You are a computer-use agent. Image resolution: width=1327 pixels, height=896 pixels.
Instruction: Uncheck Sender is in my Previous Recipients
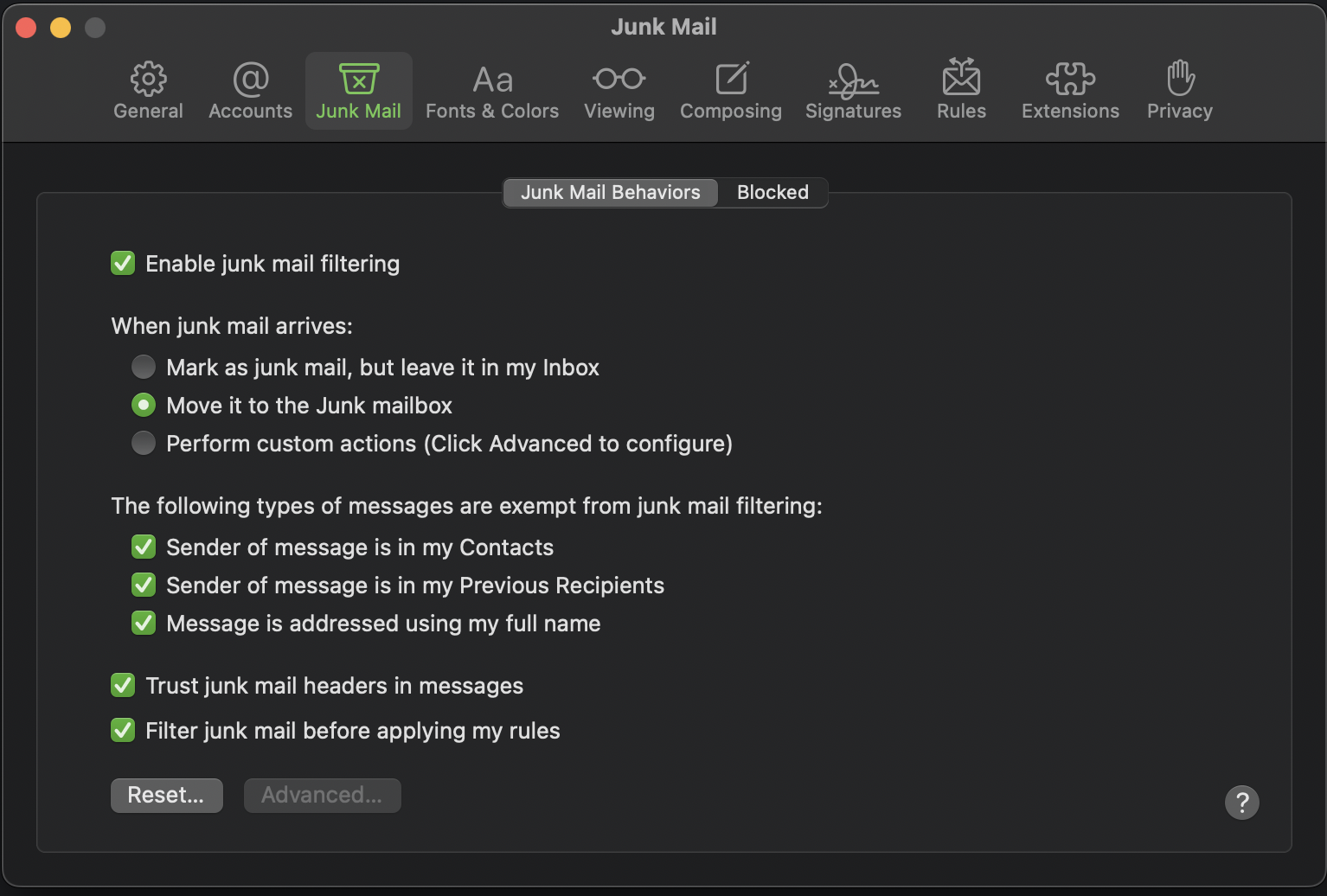pyautogui.click(x=144, y=585)
